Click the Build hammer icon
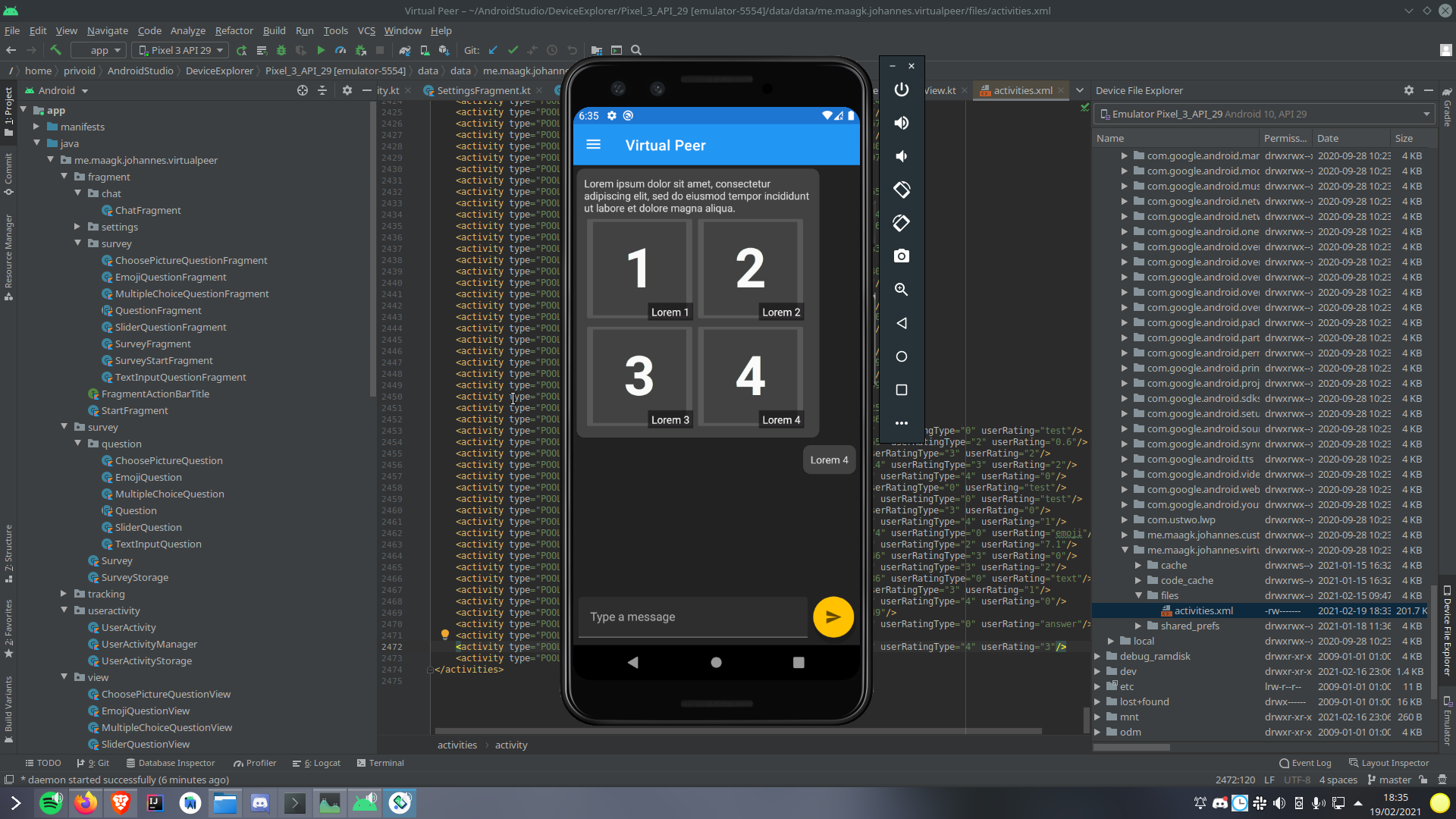The width and height of the screenshot is (1456, 819). [55, 50]
